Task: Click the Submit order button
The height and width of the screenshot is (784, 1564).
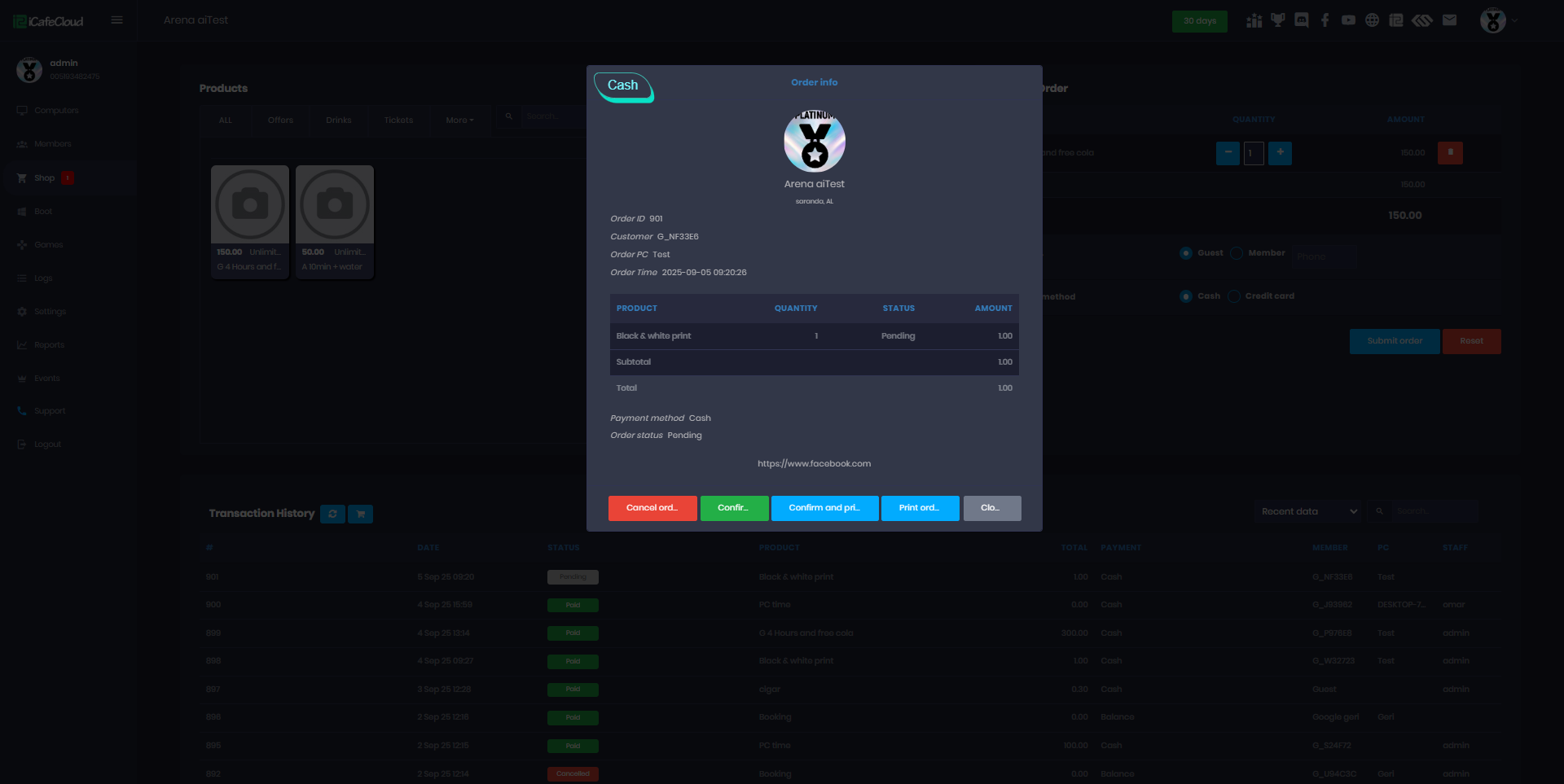Action: point(1395,341)
